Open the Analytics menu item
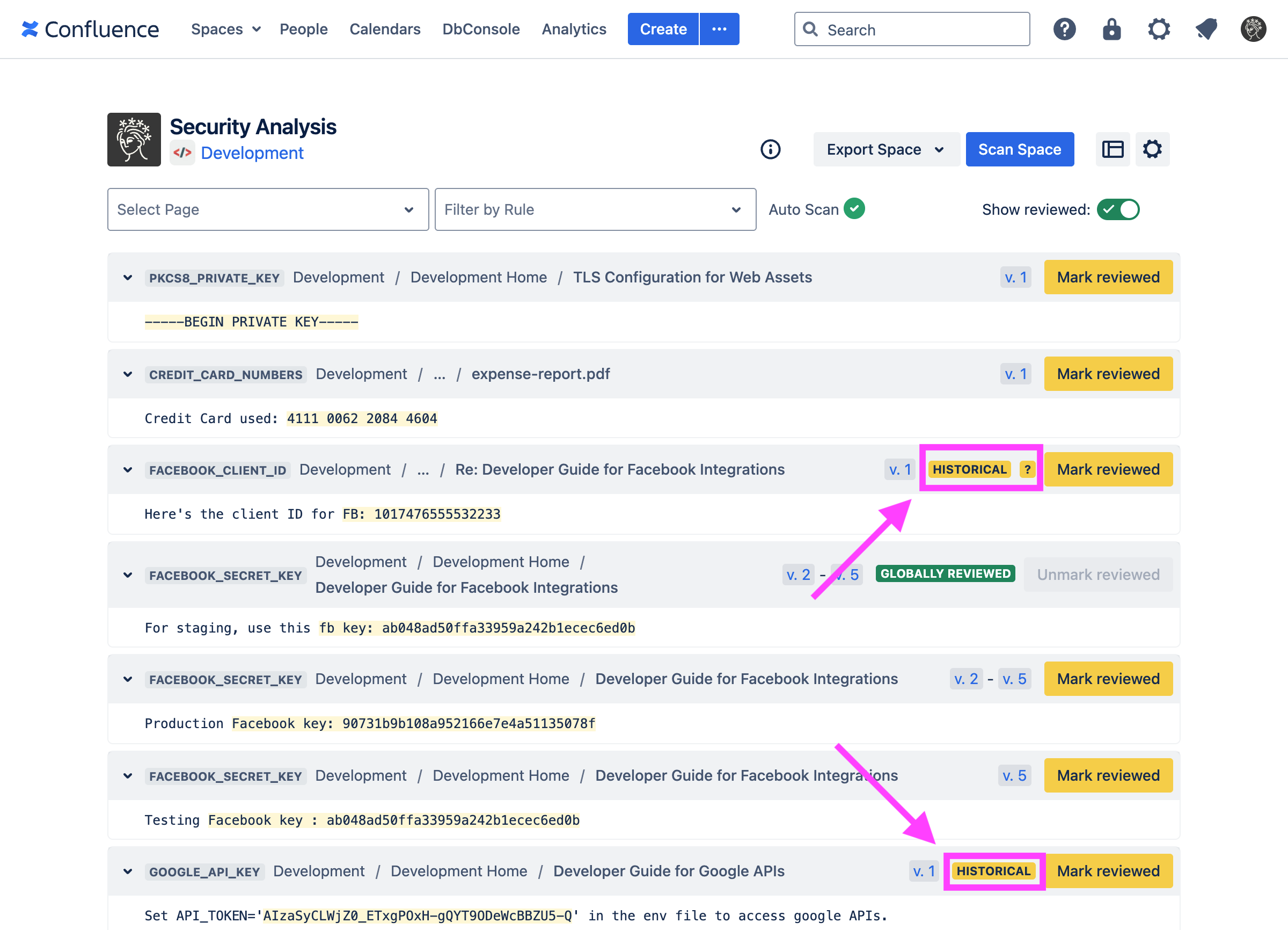Viewport: 1288px width, 930px height. pyautogui.click(x=574, y=29)
